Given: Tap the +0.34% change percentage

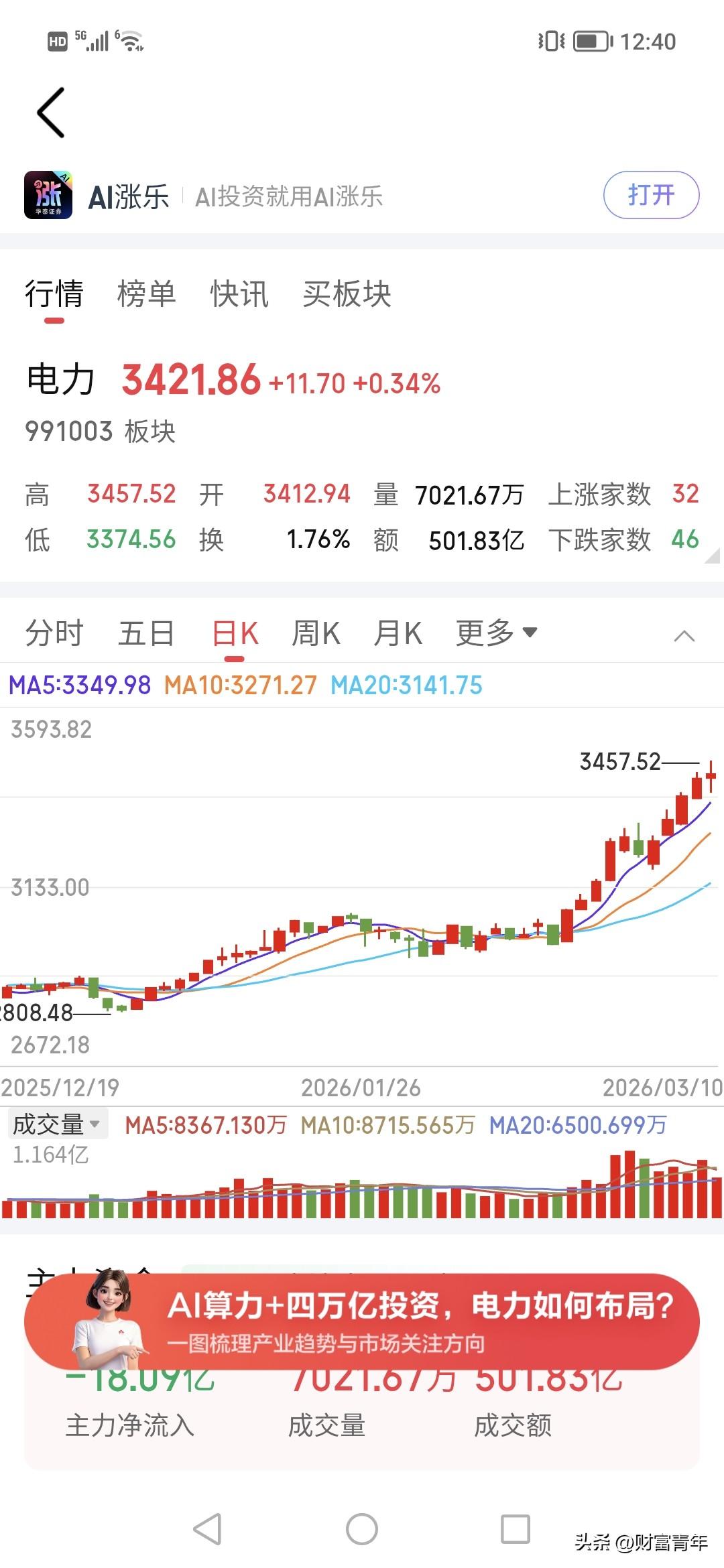Looking at the screenshot, I should pos(397,383).
